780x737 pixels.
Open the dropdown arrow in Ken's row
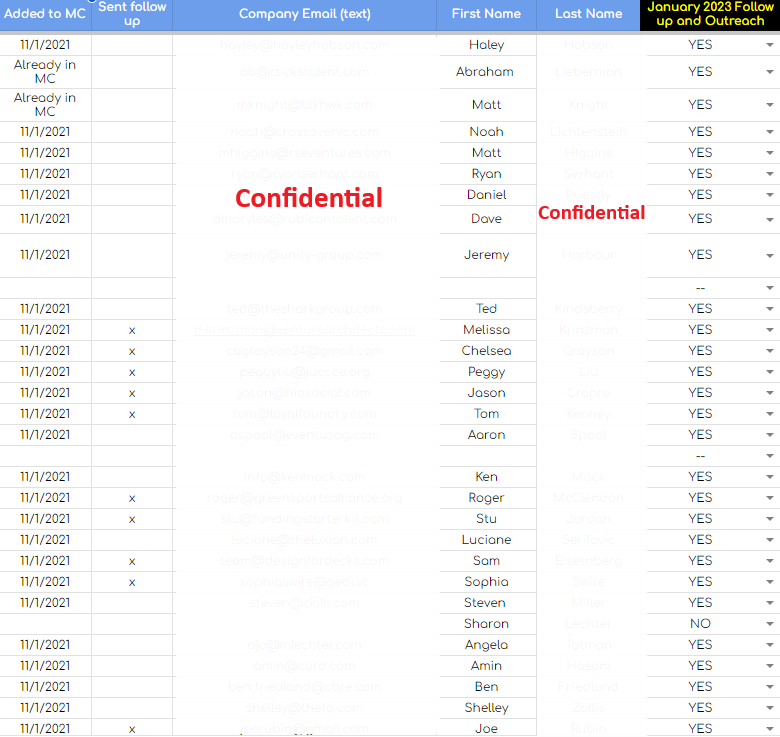[770, 477]
